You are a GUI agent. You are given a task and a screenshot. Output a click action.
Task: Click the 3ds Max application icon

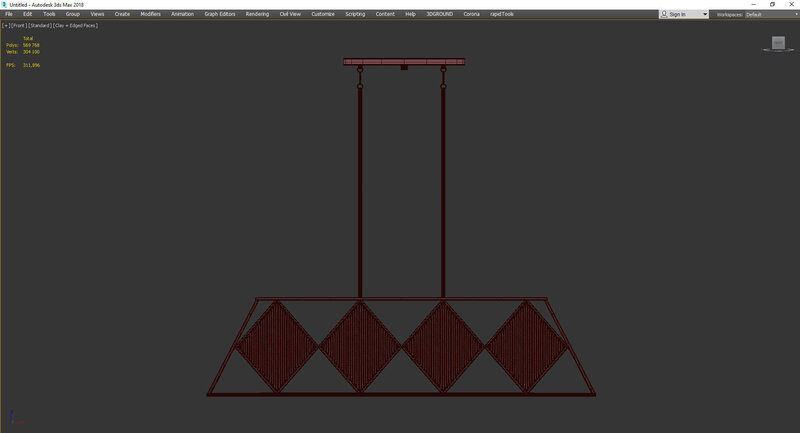click(x=4, y=4)
